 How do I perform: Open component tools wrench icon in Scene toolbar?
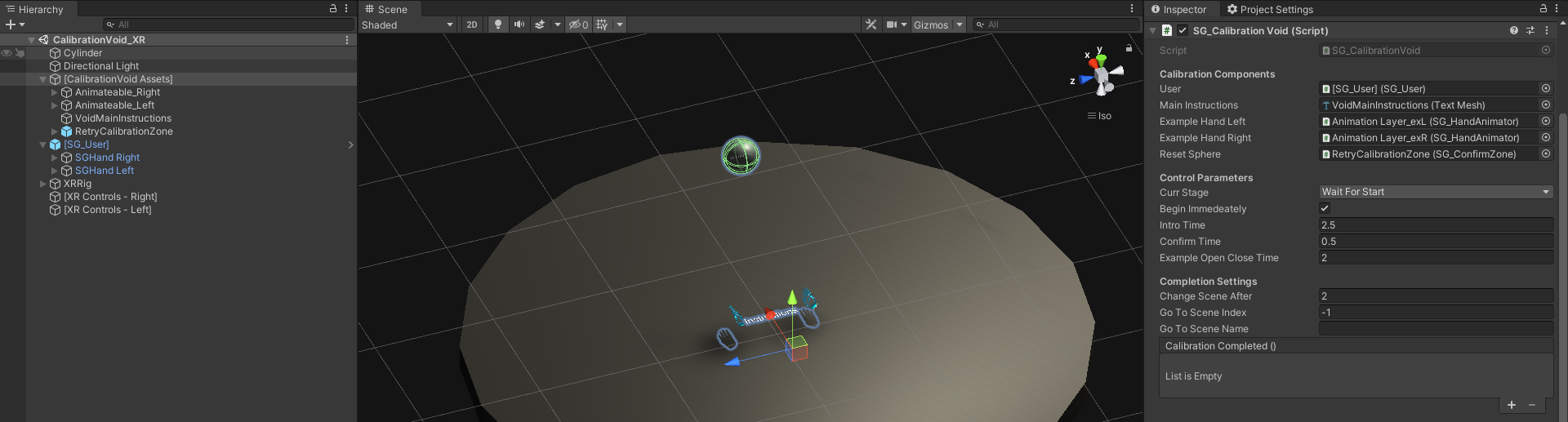871,24
